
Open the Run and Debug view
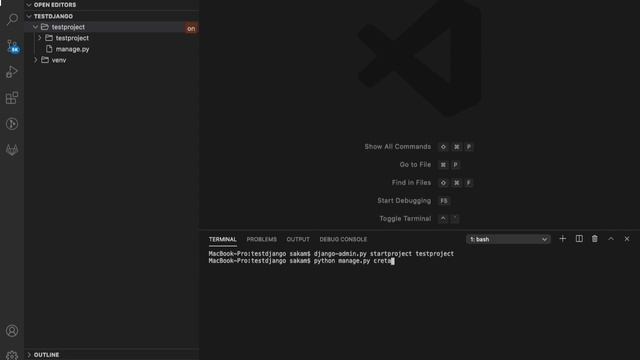[12, 72]
